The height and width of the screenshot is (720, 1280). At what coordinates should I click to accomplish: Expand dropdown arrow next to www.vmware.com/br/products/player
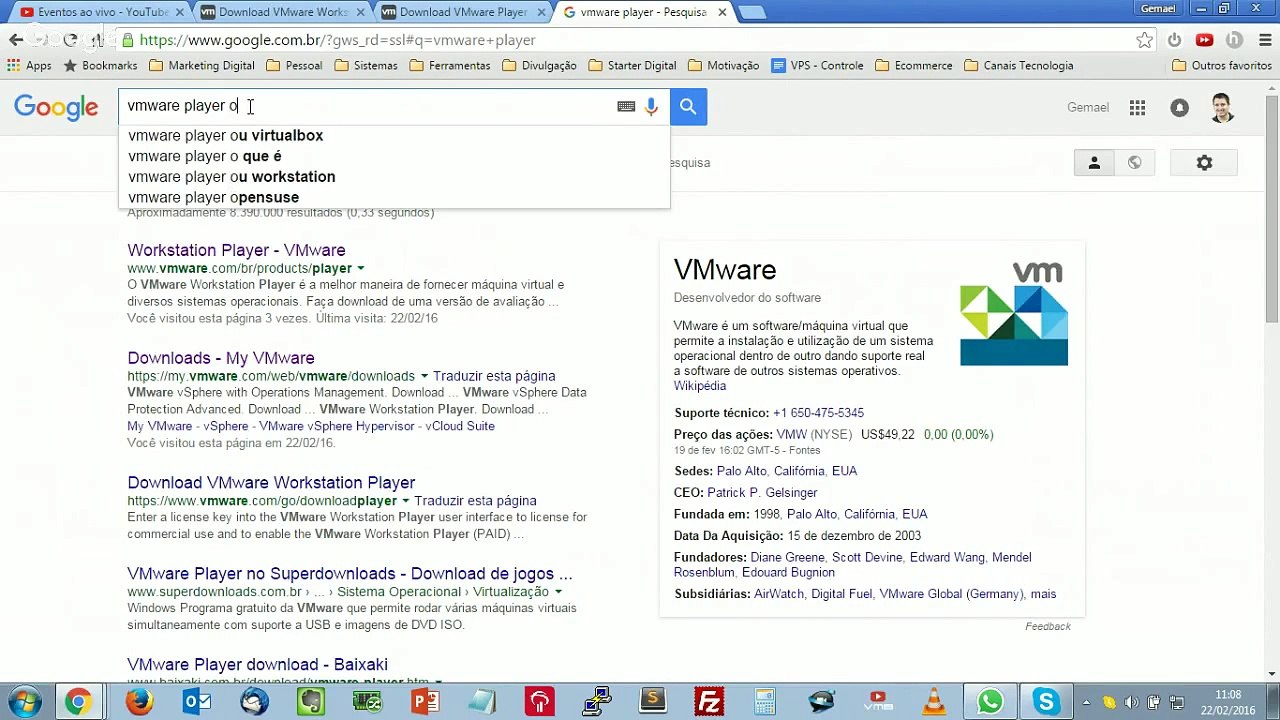pos(361,269)
